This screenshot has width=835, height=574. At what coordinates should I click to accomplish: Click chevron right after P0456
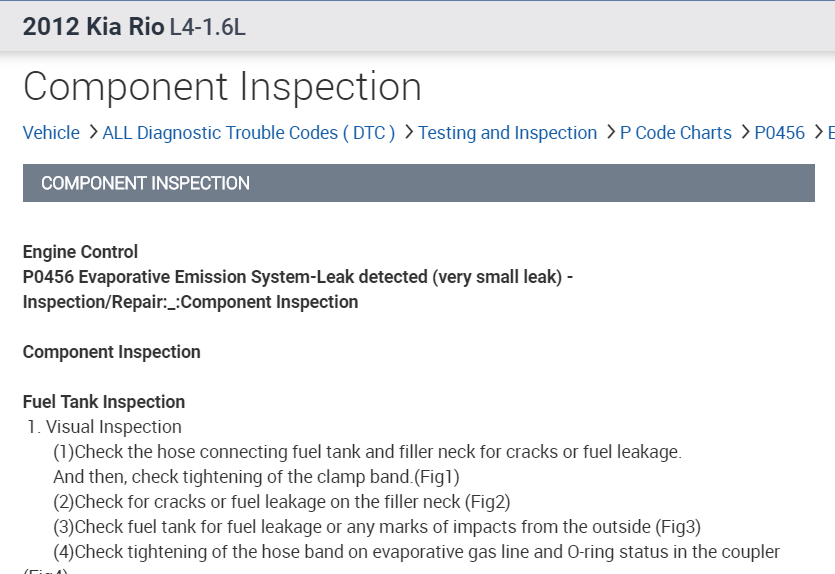[817, 133]
